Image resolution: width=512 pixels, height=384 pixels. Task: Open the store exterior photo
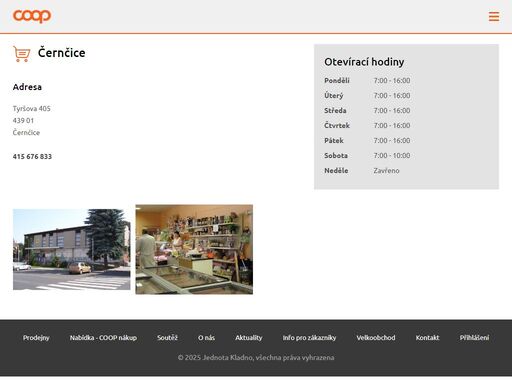[x=72, y=249]
